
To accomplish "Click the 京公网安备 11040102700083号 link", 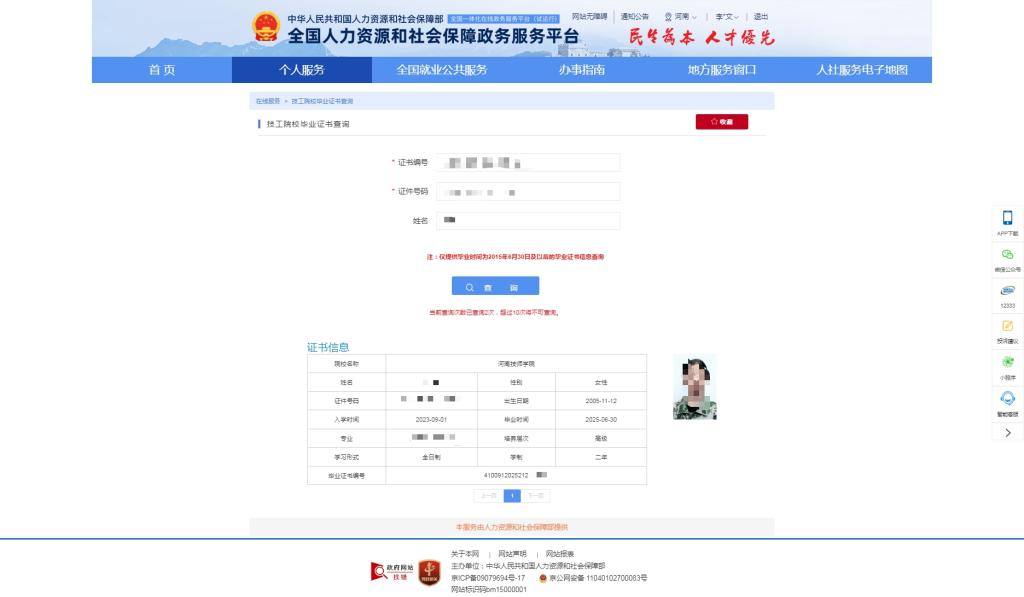I will pos(598,578).
